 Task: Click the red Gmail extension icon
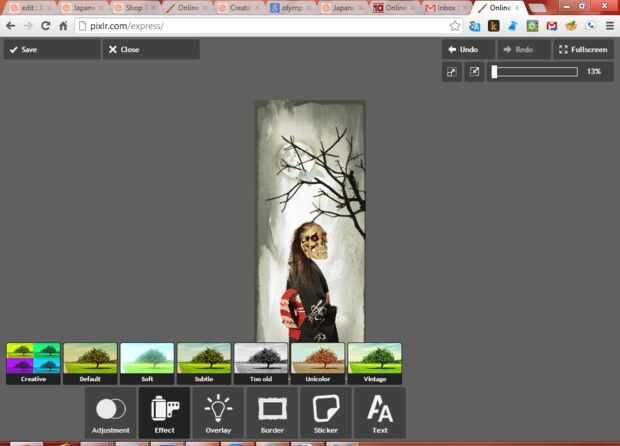click(x=552, y=26)
